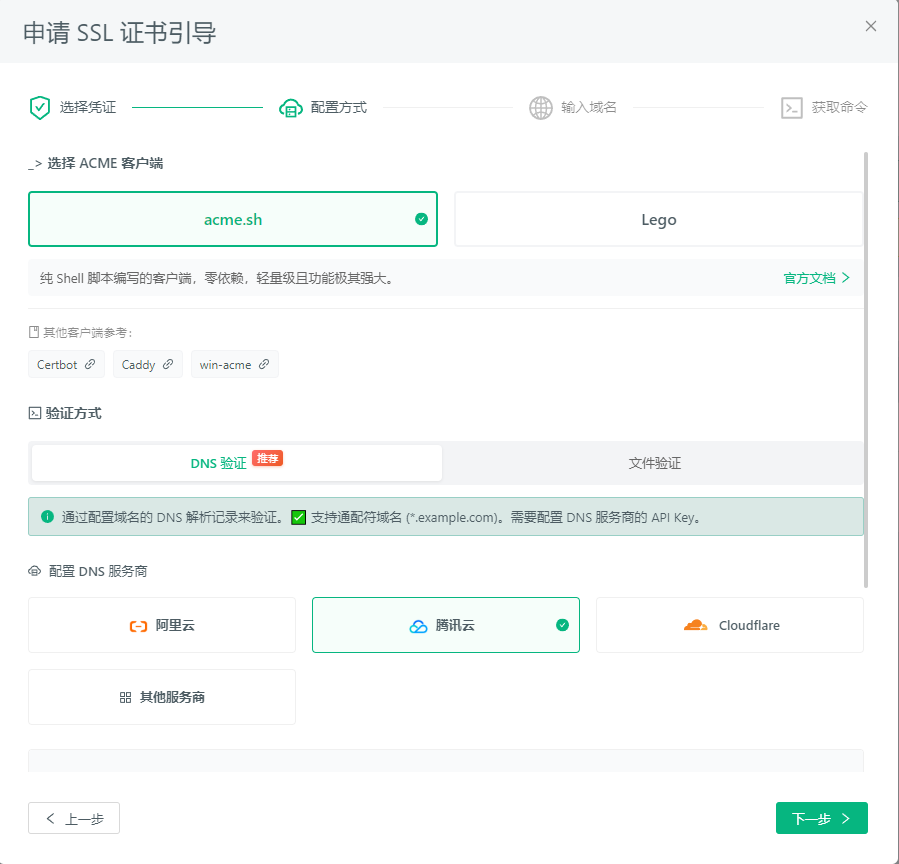
Task: Click the globe icon for 输入域名 step
Action: 541,107
